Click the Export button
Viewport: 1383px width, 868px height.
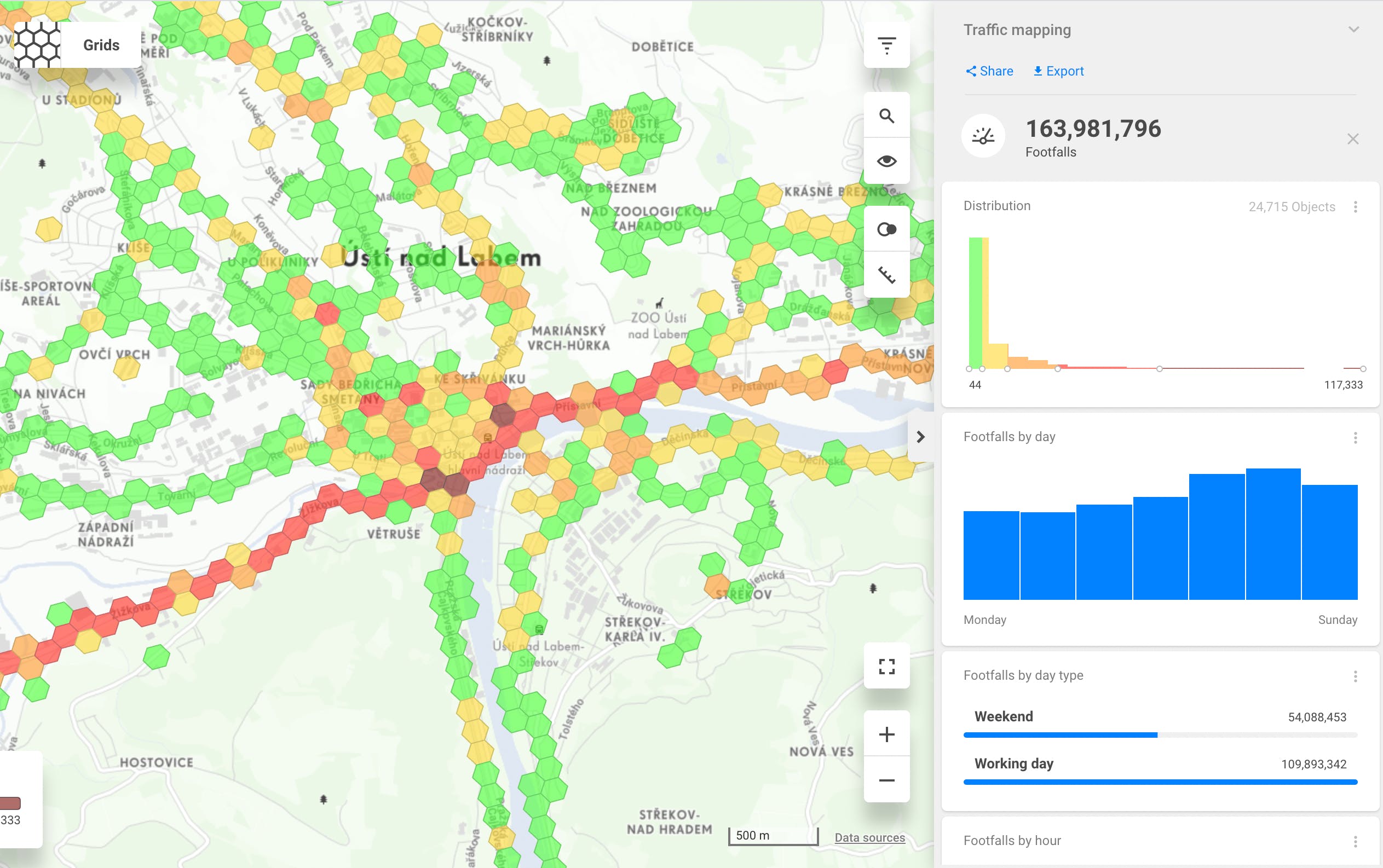(1058, 71)
